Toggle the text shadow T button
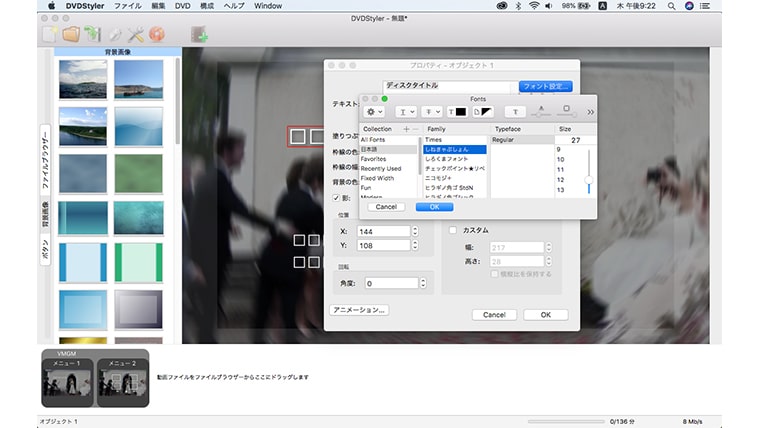 tap(515, 112)
